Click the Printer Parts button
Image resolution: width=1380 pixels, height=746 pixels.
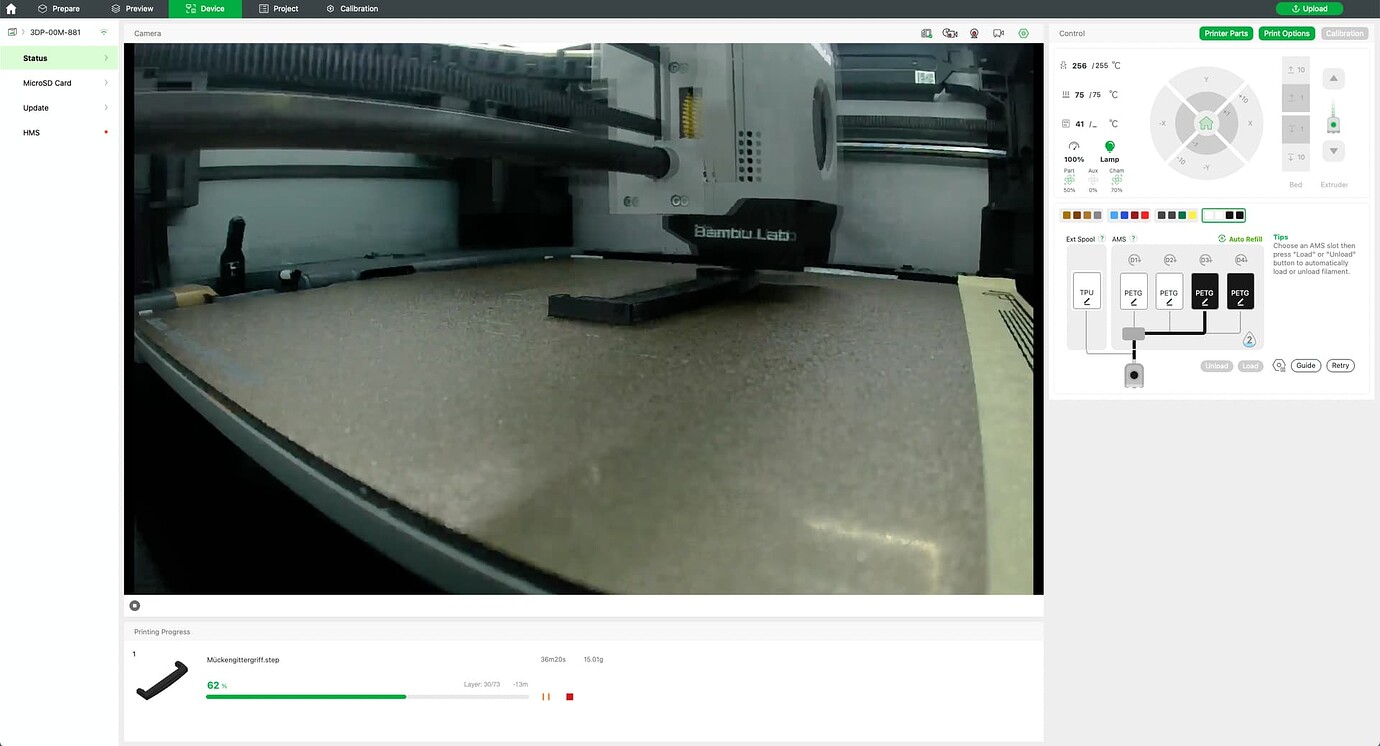(x=1226, y=33)
